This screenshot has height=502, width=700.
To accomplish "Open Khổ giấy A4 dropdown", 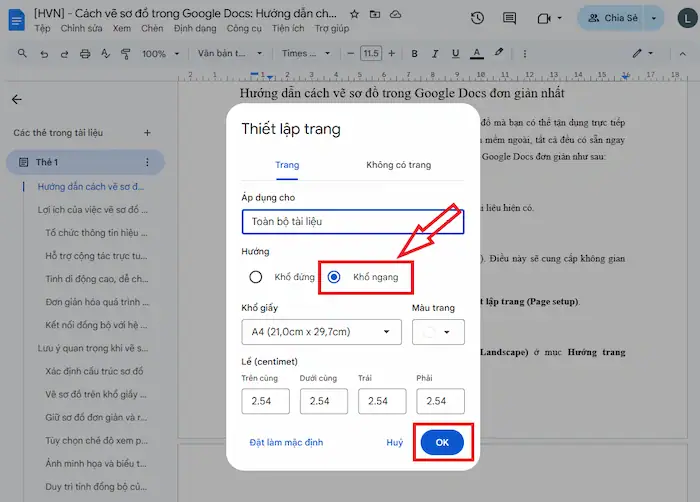I will [321, 332].
